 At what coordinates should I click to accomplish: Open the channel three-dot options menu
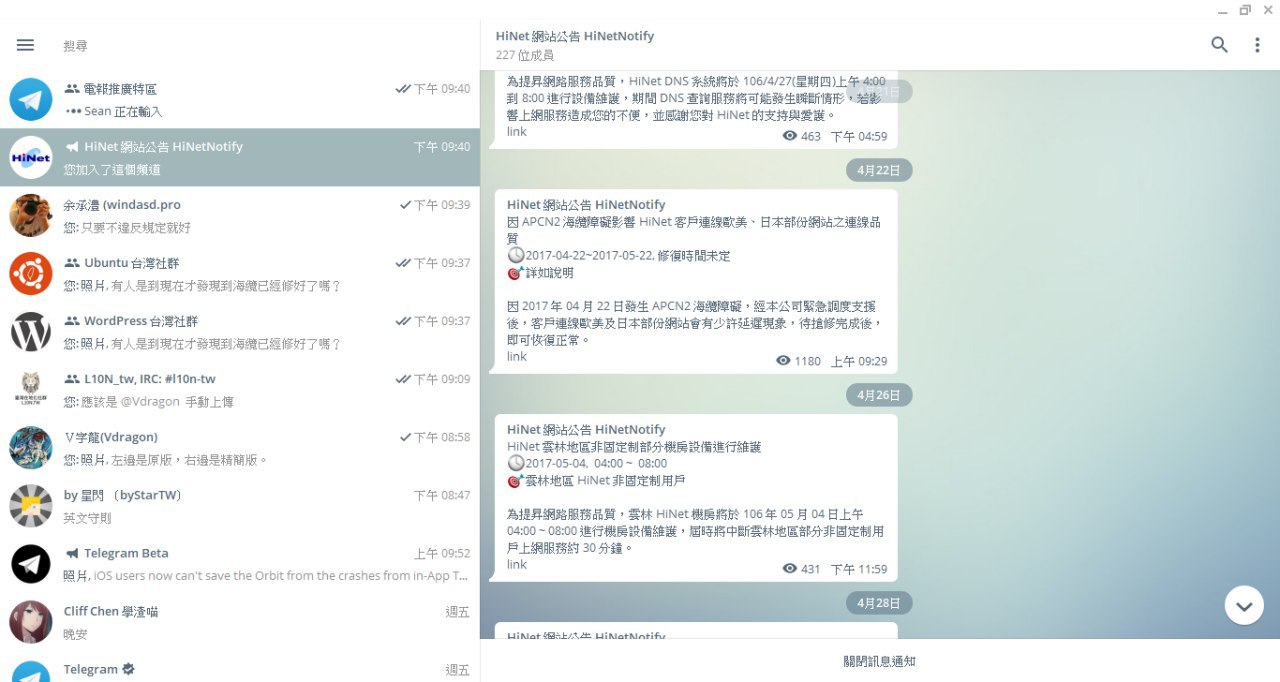click(1257, 45)
